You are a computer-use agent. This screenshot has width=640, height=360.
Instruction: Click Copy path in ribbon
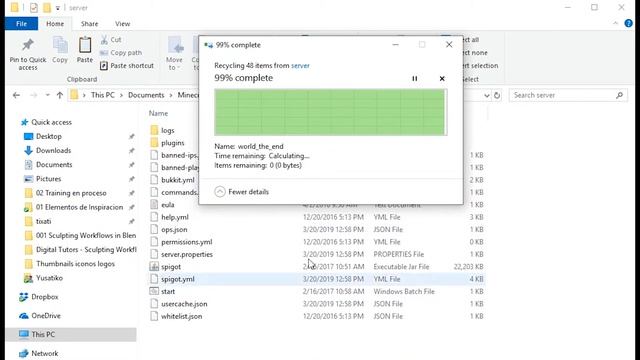pos(121,53)
